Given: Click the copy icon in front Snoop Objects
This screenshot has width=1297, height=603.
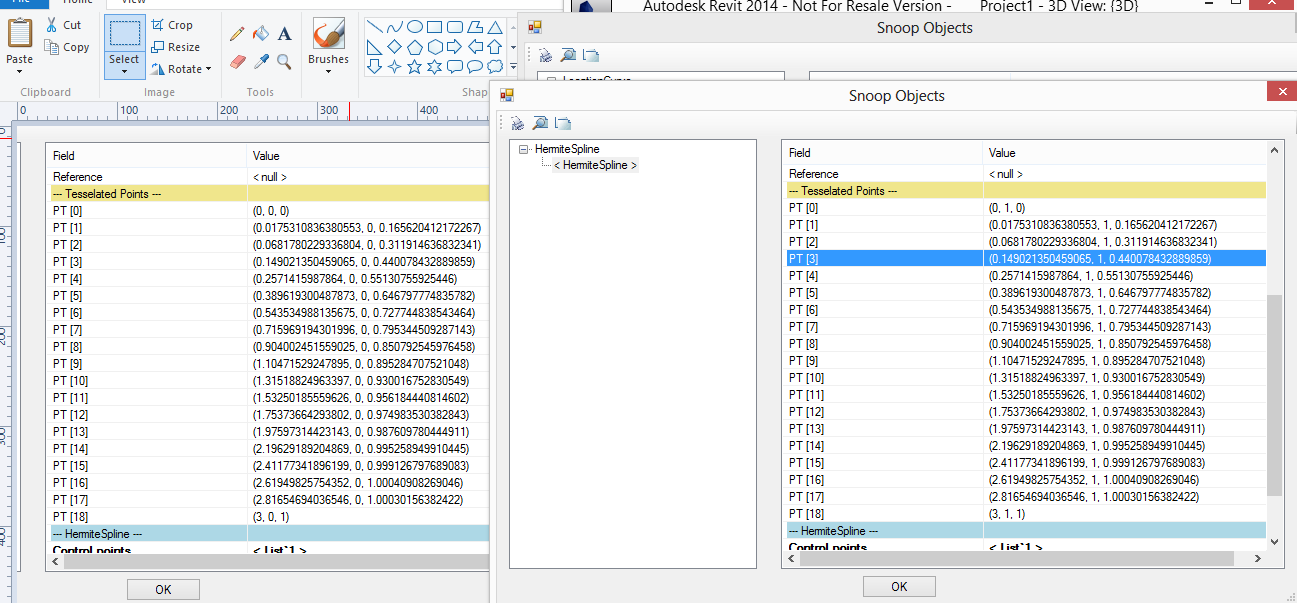Looking at the screenshot, I should click(563, 124).
